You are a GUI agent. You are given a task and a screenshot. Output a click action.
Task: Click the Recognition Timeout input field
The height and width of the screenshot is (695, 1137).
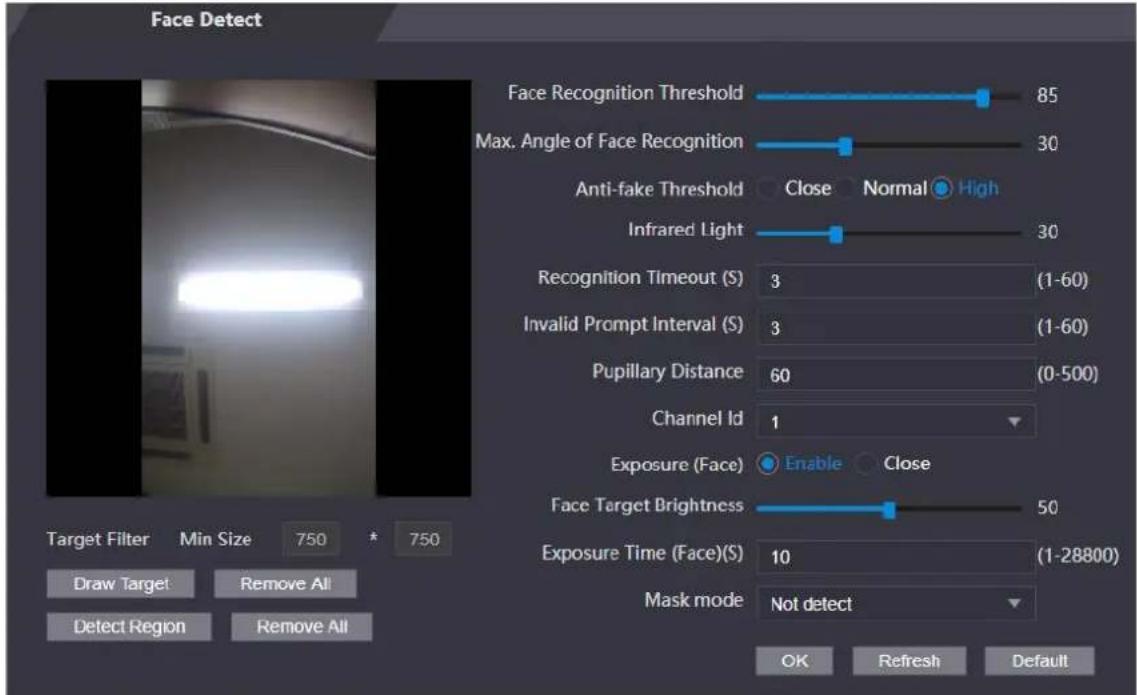[896, 280]
